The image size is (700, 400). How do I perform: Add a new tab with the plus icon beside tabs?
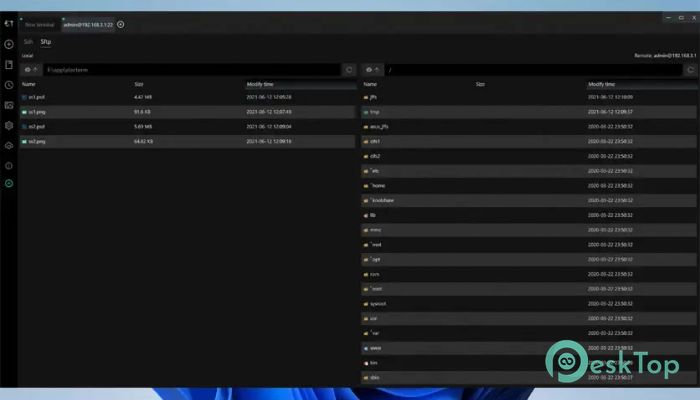point(121,25)
